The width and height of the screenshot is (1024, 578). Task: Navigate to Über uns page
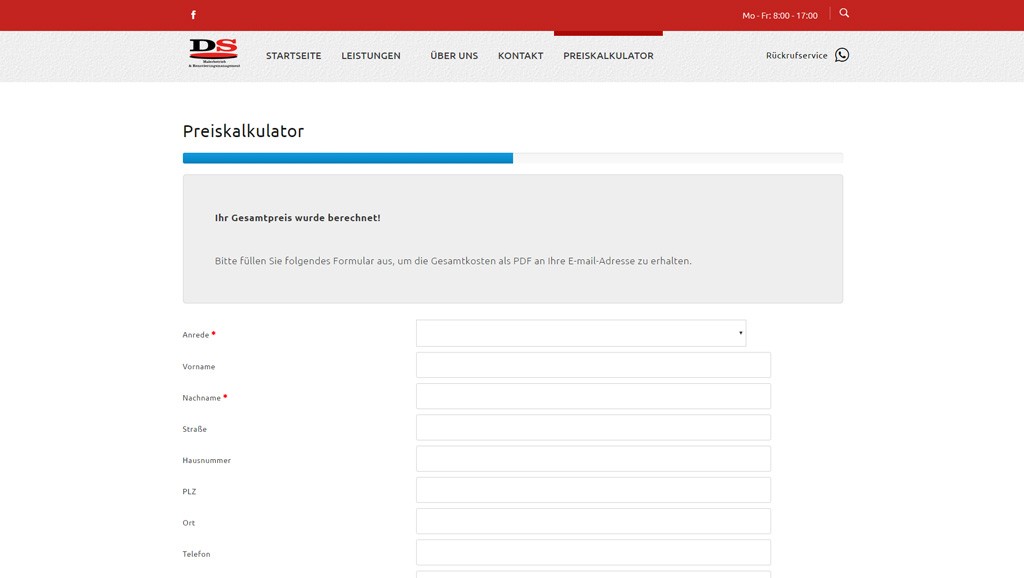(x=454, y=56)
